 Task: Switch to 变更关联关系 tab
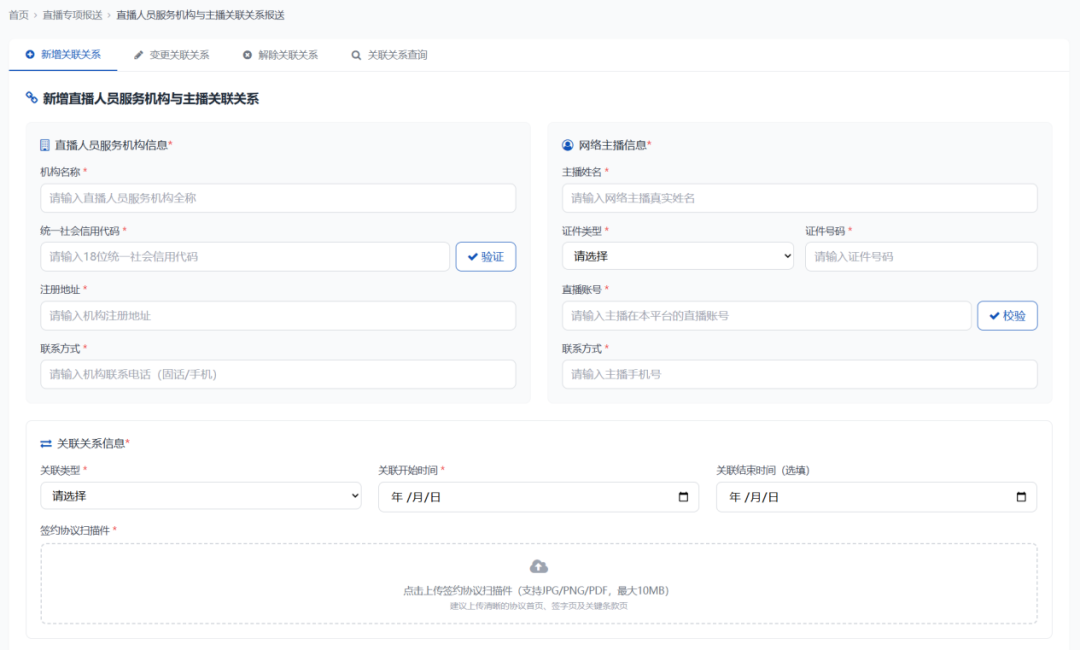click(171, 55)
